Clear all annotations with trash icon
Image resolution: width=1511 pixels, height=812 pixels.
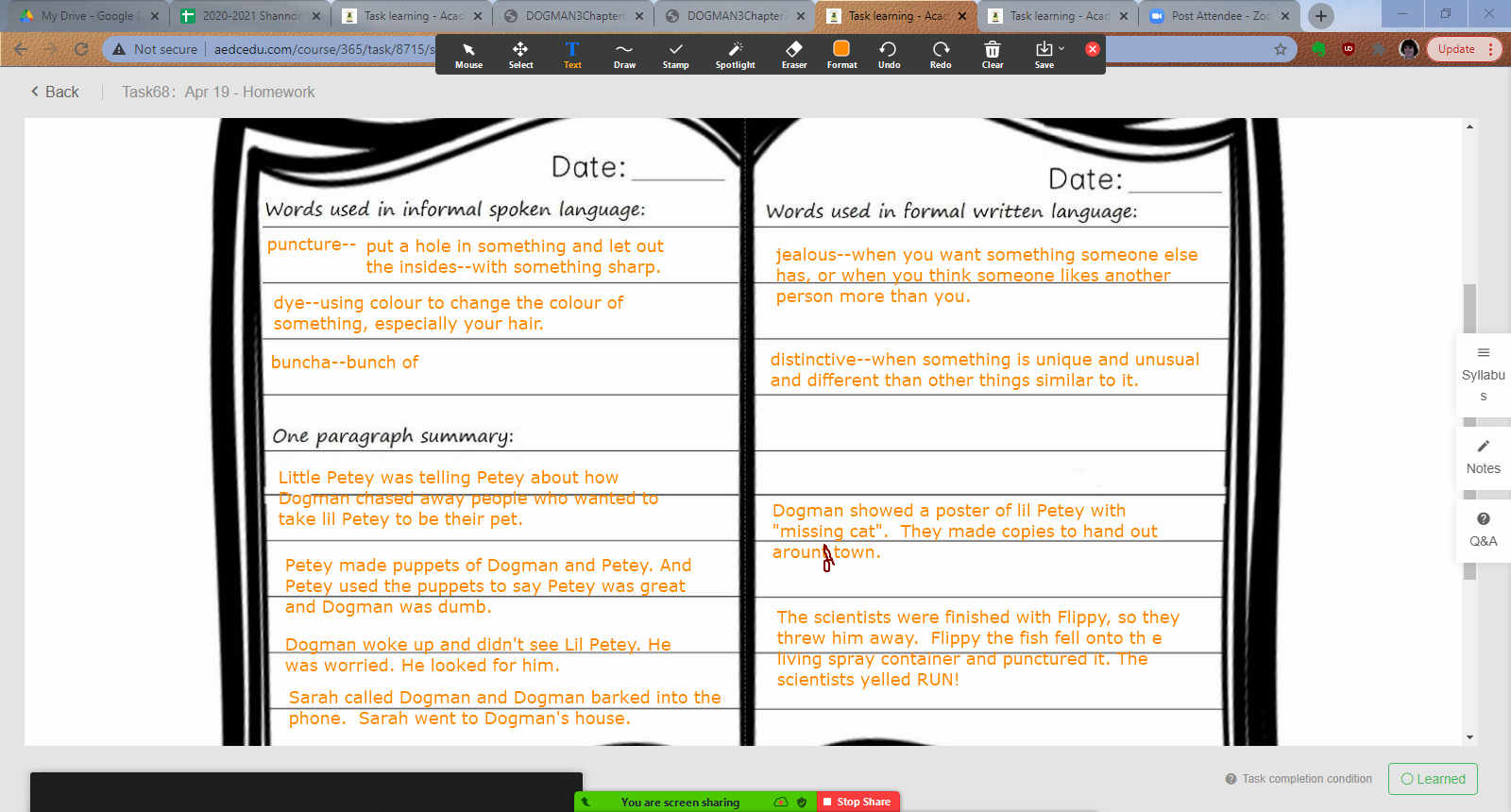[x=993, y=56]
